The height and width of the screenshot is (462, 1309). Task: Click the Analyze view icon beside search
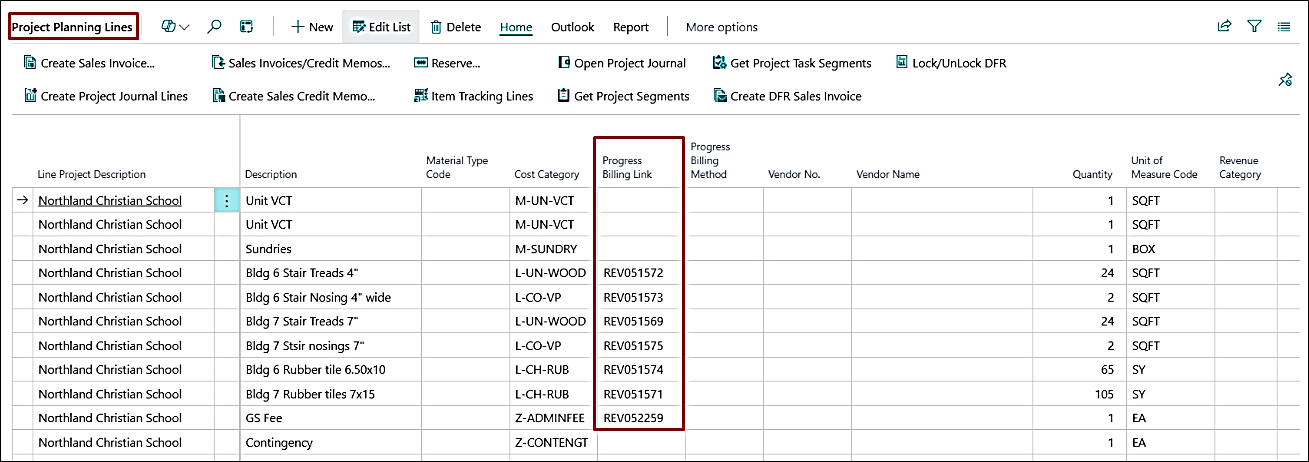click(246, 27)
